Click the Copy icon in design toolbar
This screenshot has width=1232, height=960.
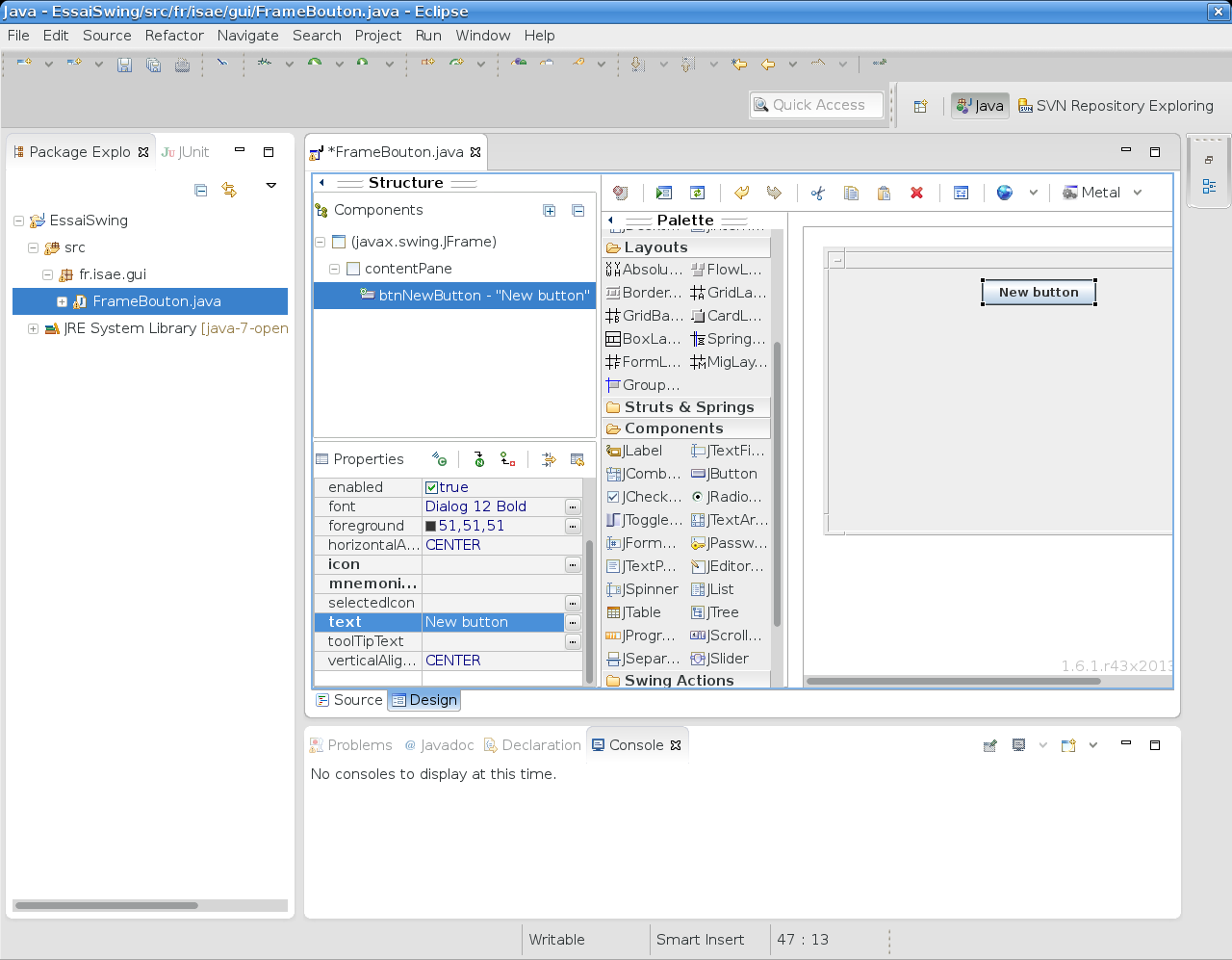tap(851, 193)
